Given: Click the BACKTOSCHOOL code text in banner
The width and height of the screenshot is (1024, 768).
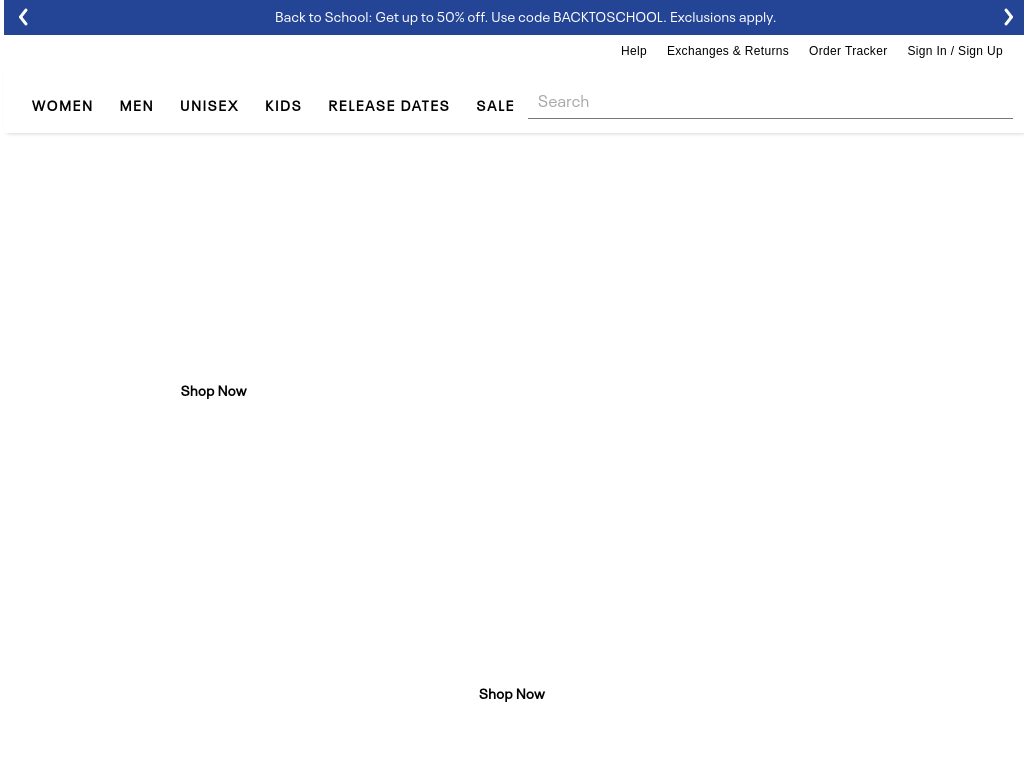Looking at the screenshot, I should point(608,17).
